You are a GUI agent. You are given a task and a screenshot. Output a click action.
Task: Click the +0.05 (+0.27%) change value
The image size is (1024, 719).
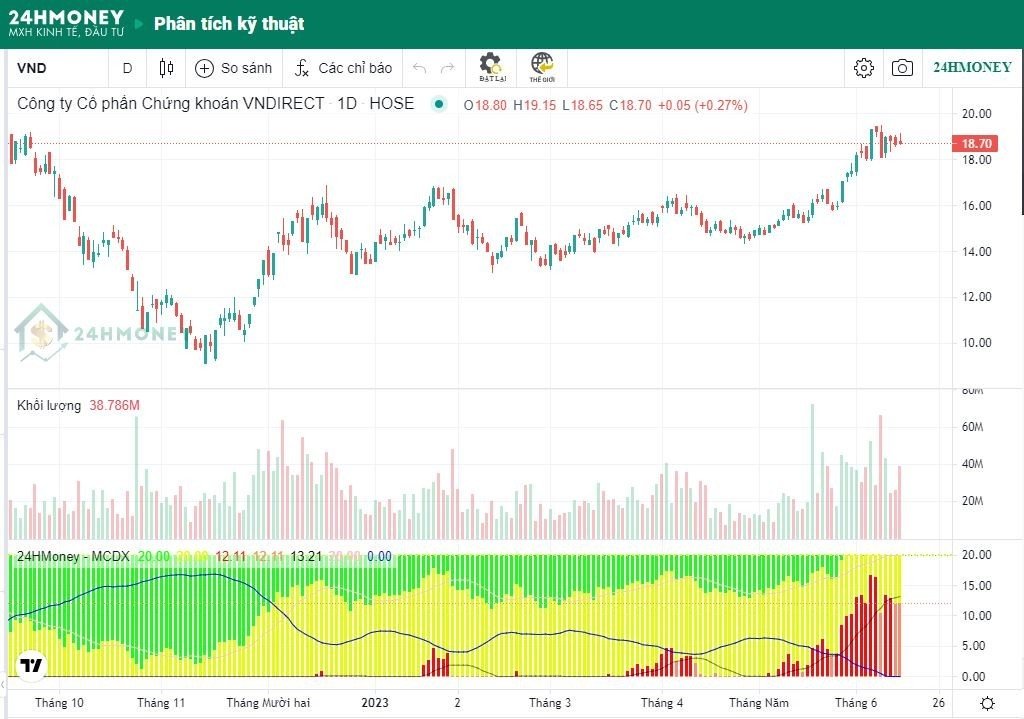pos(703,105)
